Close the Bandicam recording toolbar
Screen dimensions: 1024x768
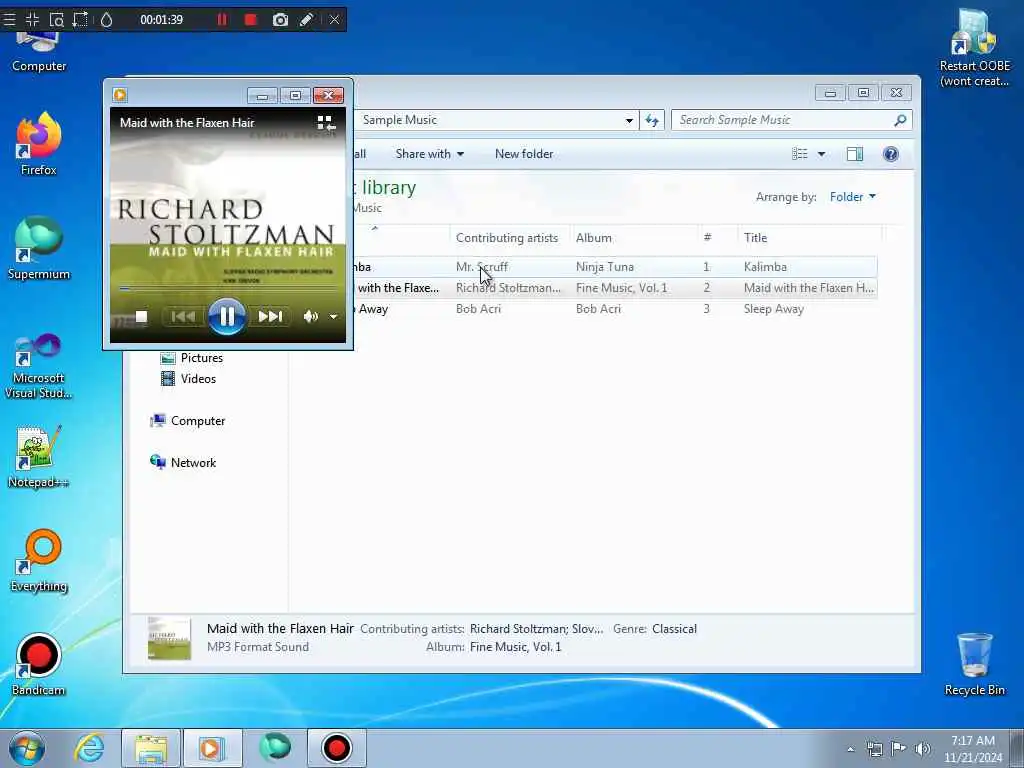coord(334,20)
